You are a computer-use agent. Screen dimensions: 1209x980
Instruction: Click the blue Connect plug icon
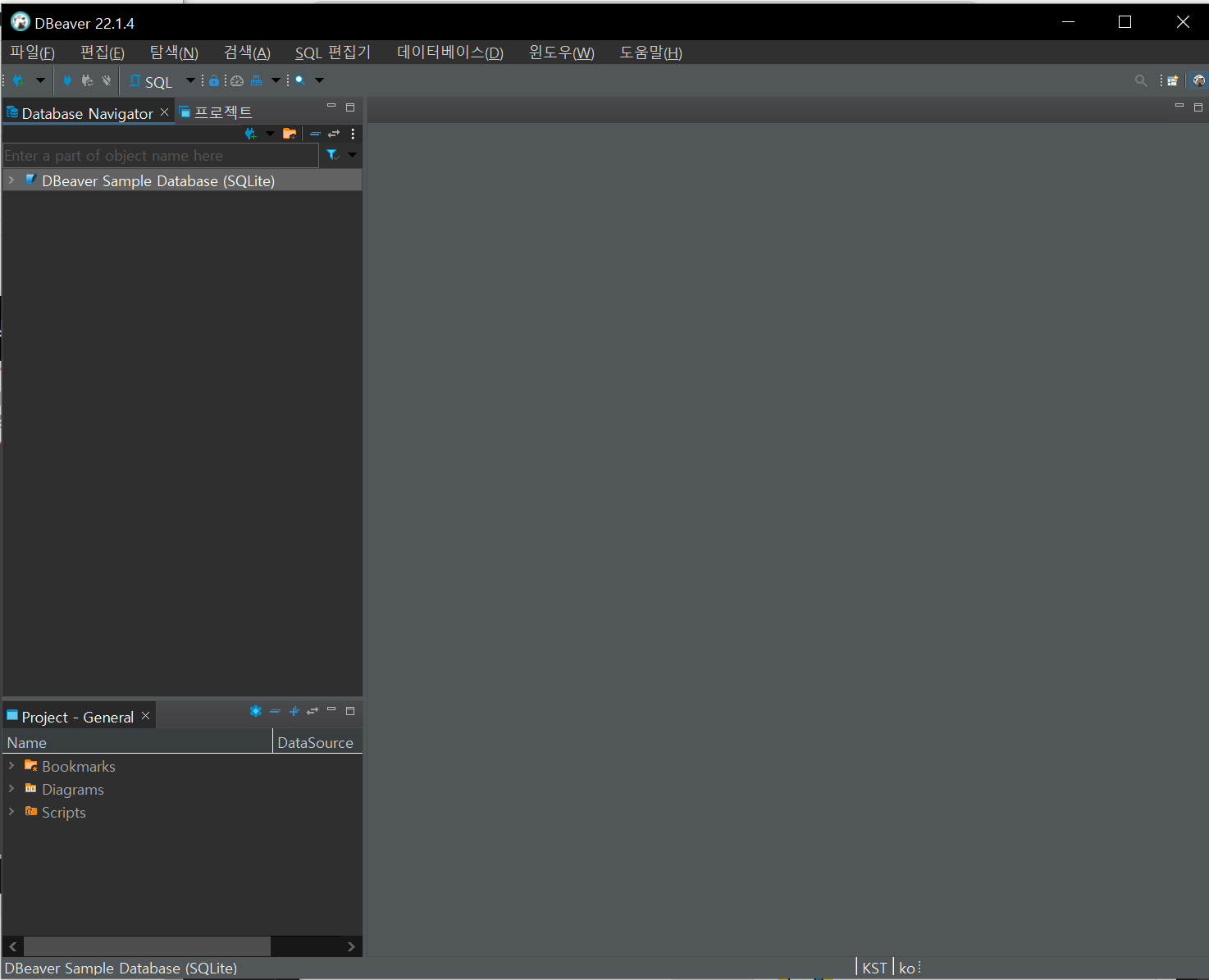point(67,80)
